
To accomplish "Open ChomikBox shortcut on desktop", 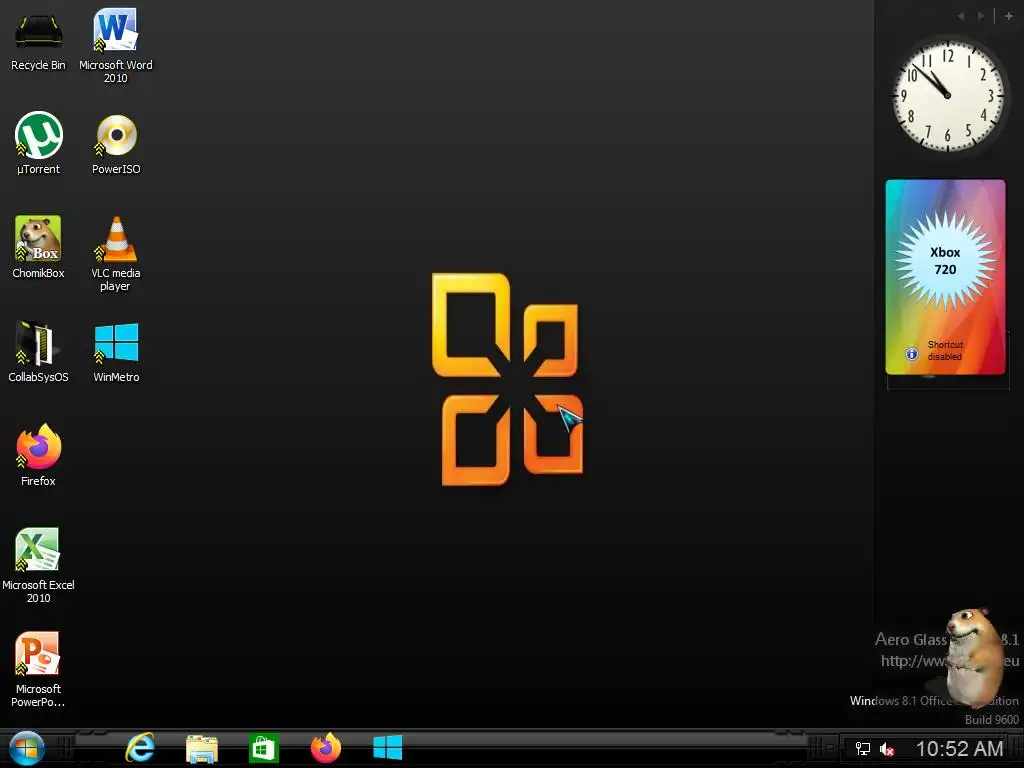I will click(39, 247).
